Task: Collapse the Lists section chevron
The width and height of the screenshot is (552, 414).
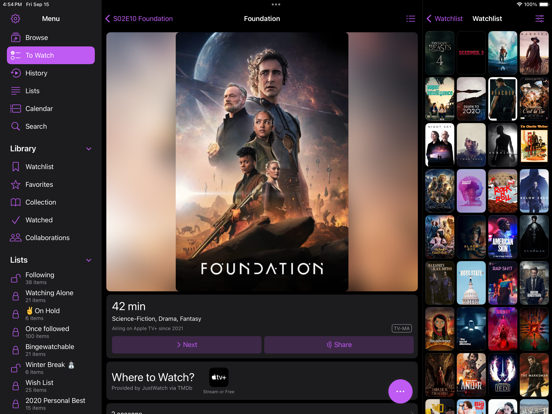Action: tap(89, 260)
